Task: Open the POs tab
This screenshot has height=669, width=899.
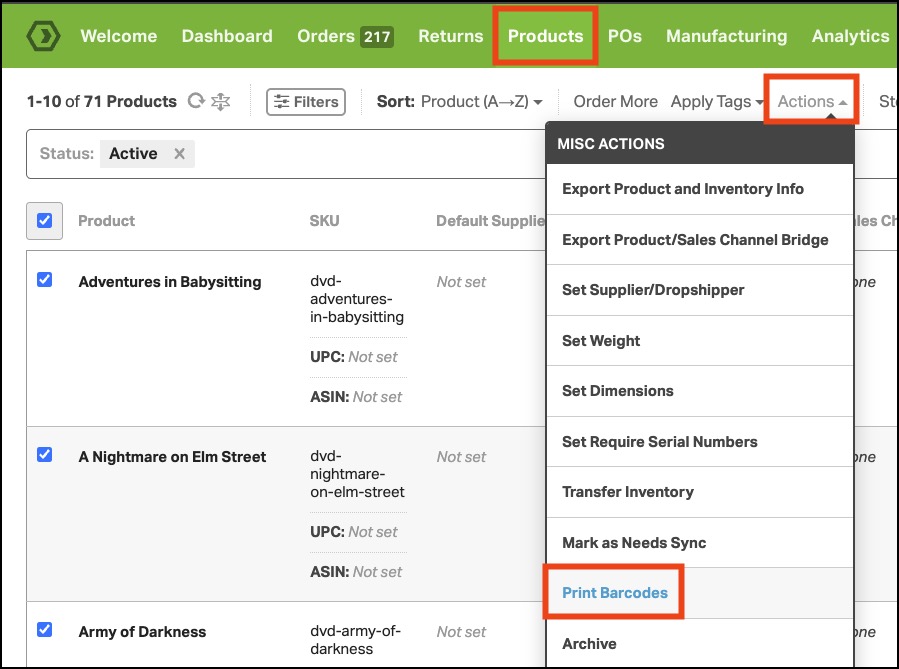Action: pyautogui.click(x=624, y=36)
